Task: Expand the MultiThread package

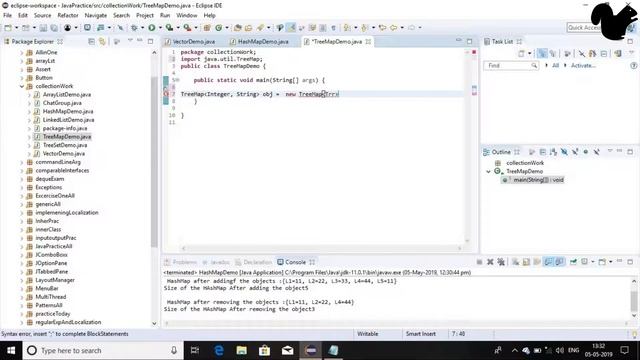Action: tap(22, 297)
